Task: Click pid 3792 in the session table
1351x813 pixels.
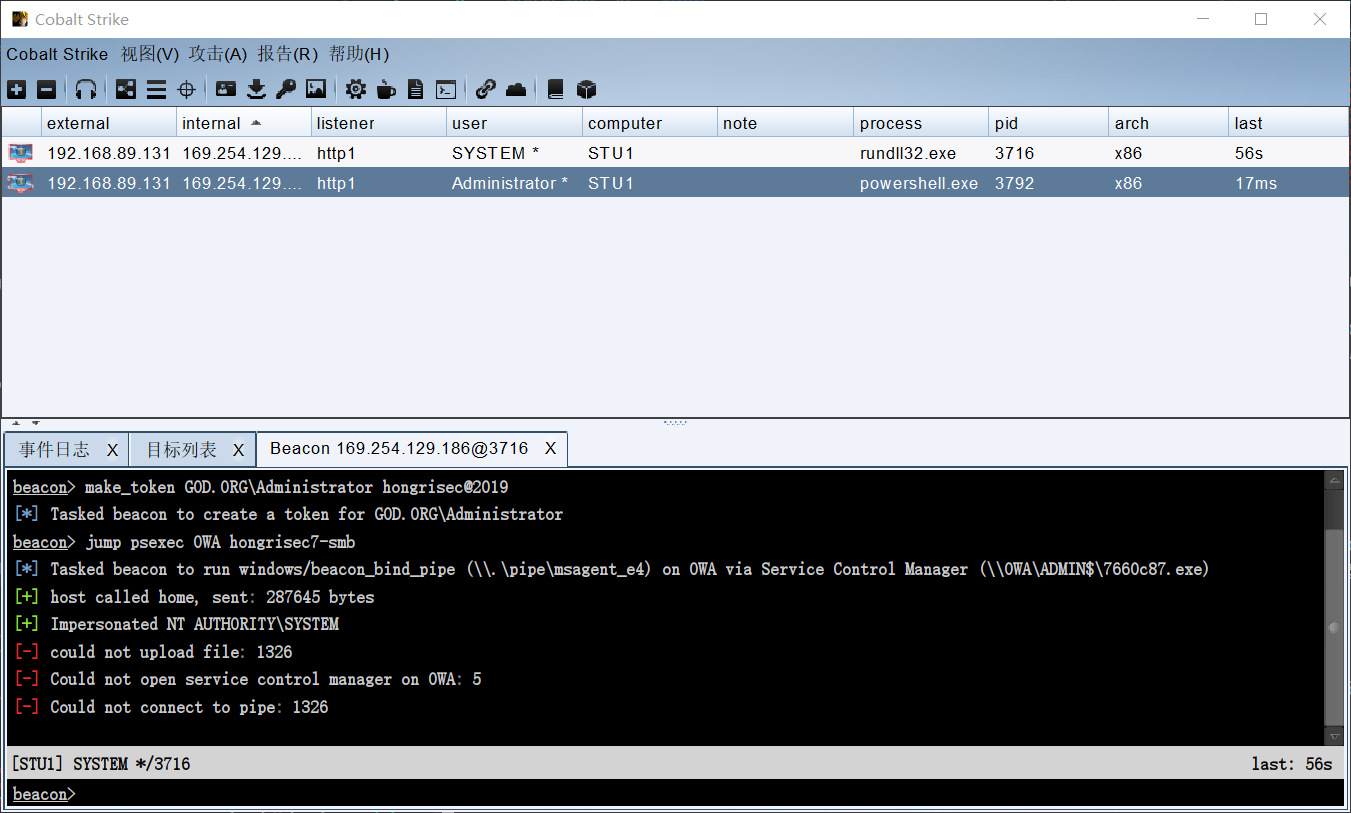Action: pos(1049,183)
